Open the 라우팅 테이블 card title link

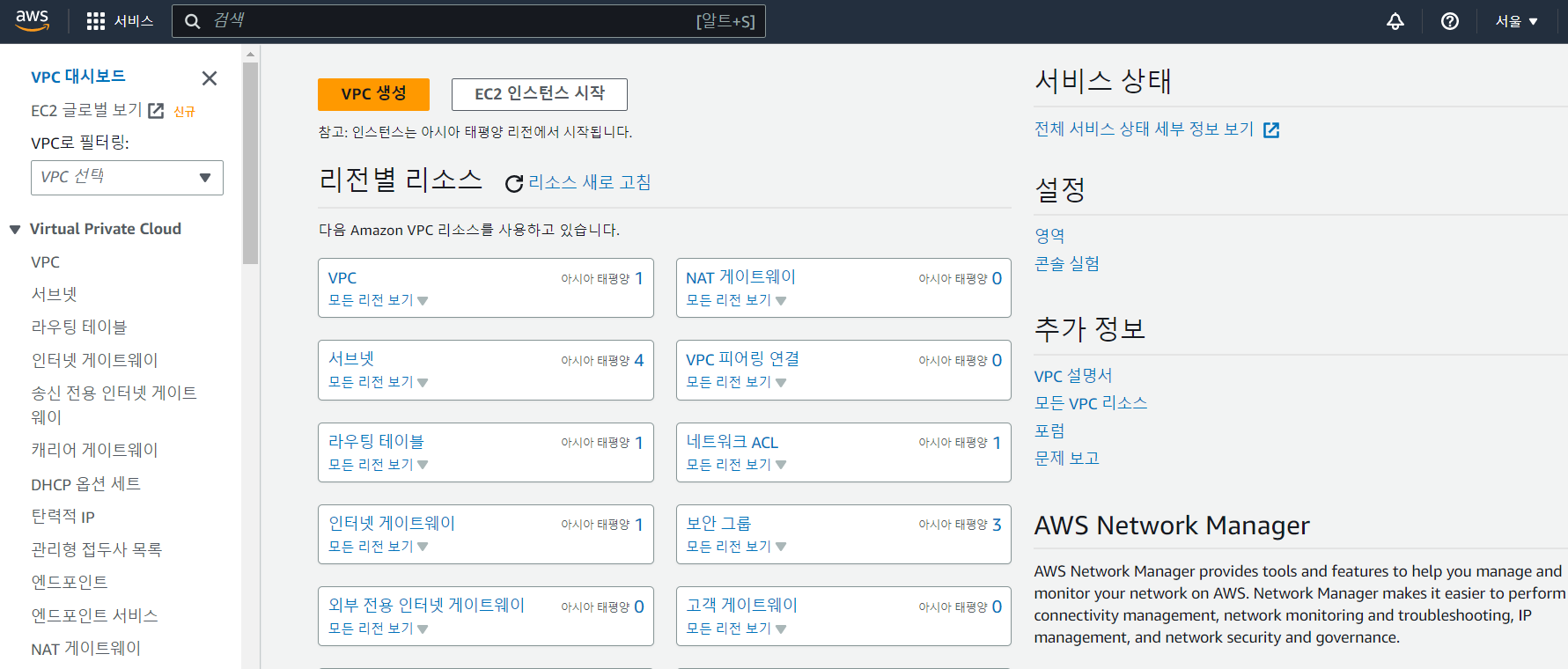pos(376,442)
